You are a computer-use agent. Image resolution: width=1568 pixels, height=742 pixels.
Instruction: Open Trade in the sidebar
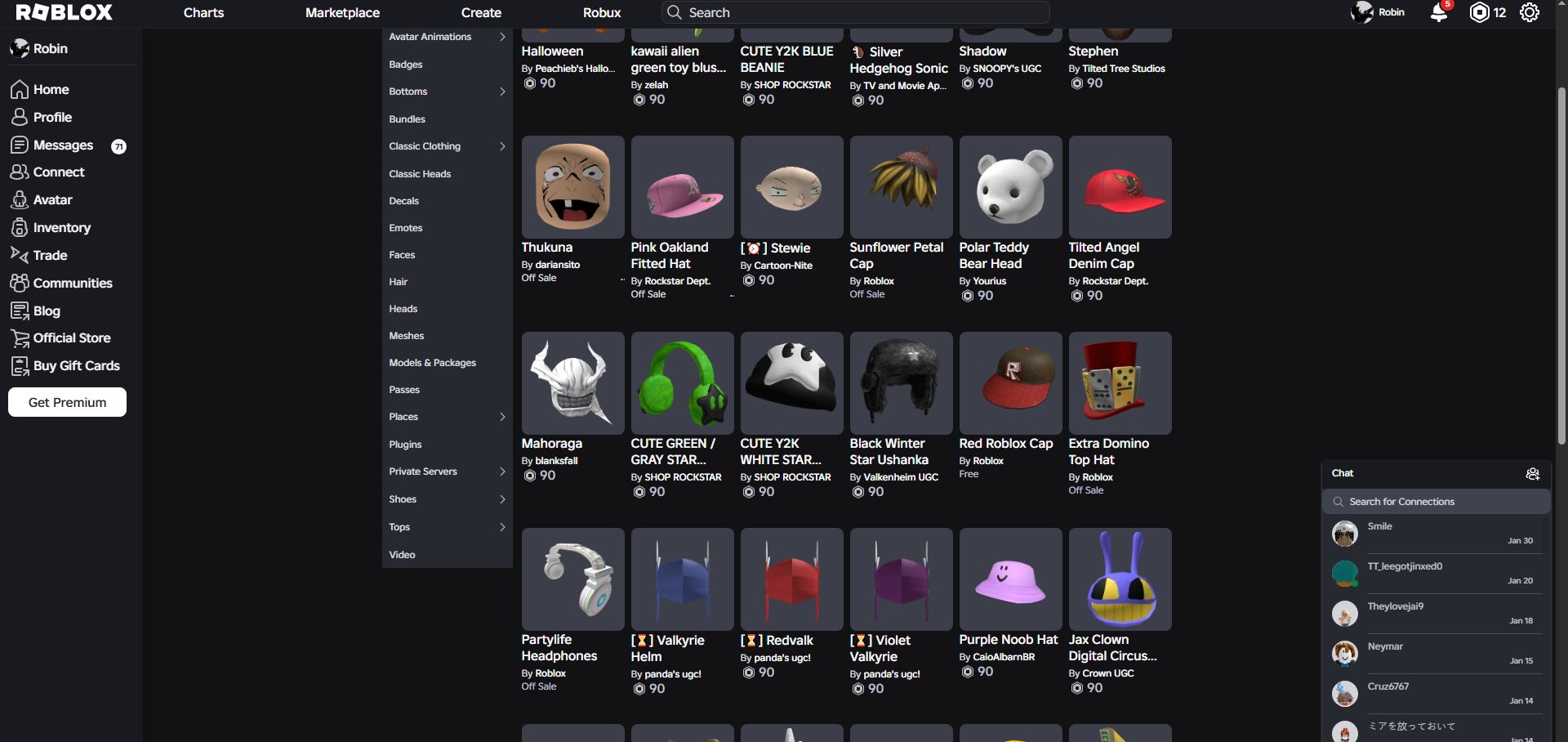50,256
